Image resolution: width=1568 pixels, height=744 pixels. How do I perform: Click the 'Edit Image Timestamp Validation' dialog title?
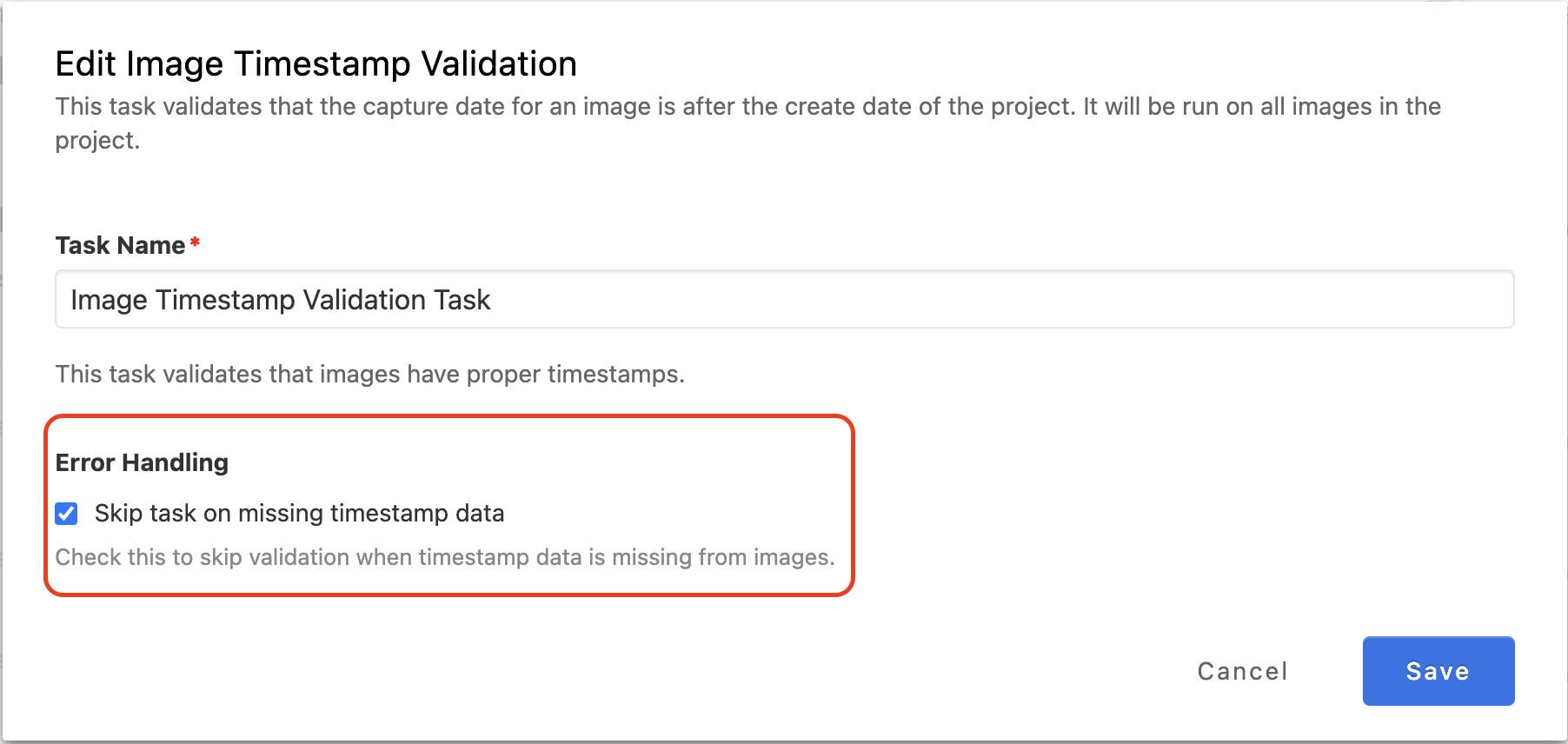click(x=316, y=64)
